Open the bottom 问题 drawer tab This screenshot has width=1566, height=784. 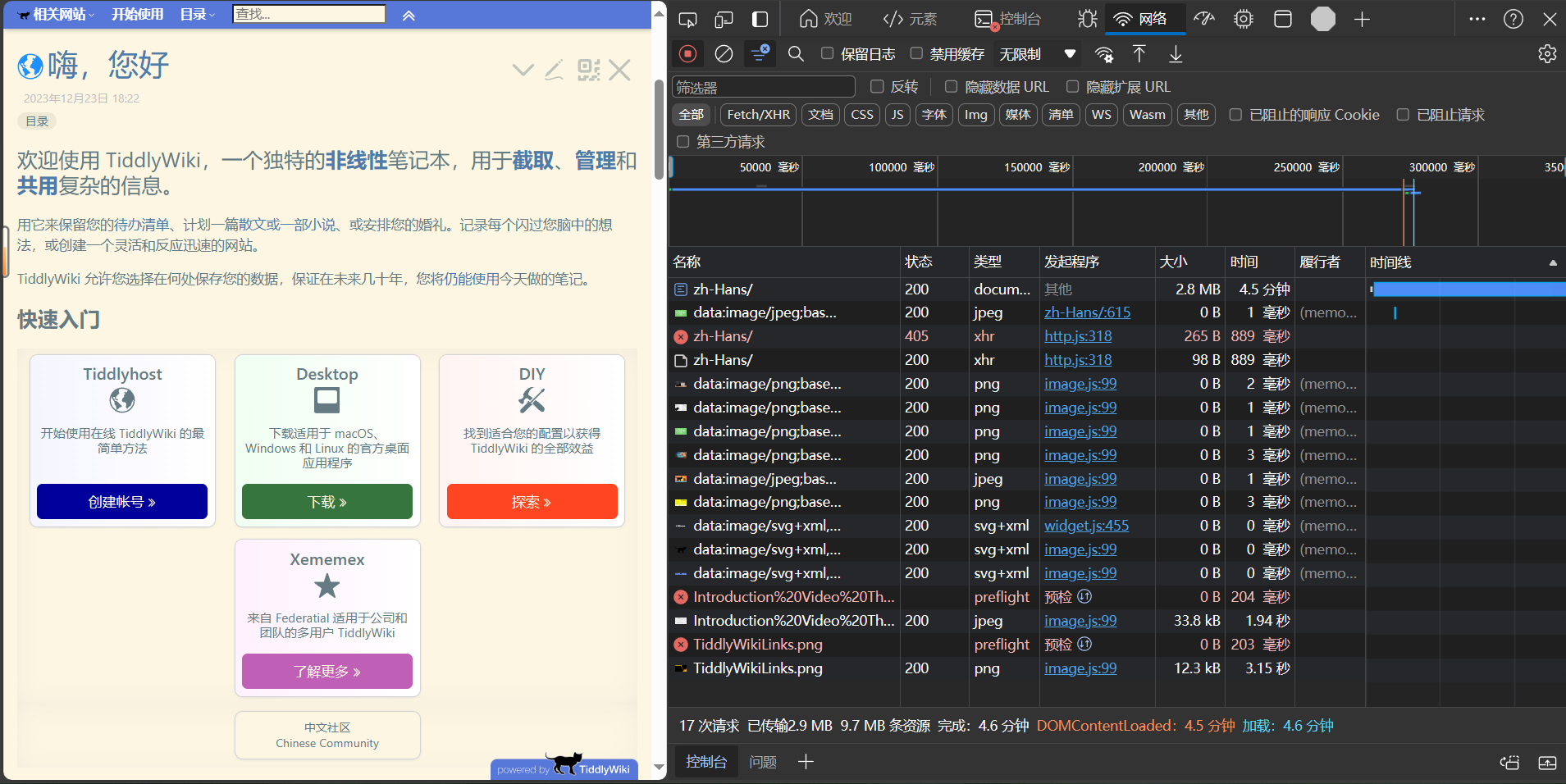(763, 763)
